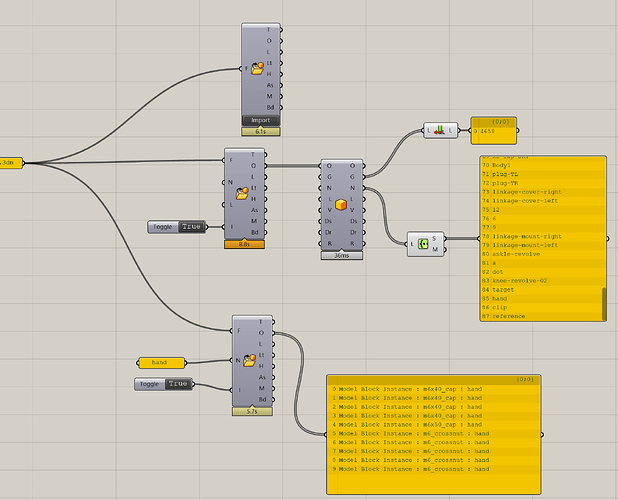This screenshot has width=618, height=500.
Task: Click row 70 'Body1' in the list panel
Action: pos(541,165)
